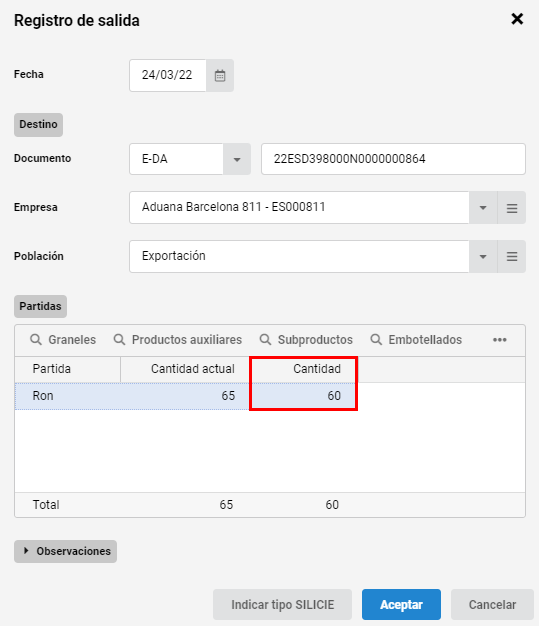The height and width of the screenshot is (626, 539).
Task: Expand the Observaciones section
Action: 65,551
